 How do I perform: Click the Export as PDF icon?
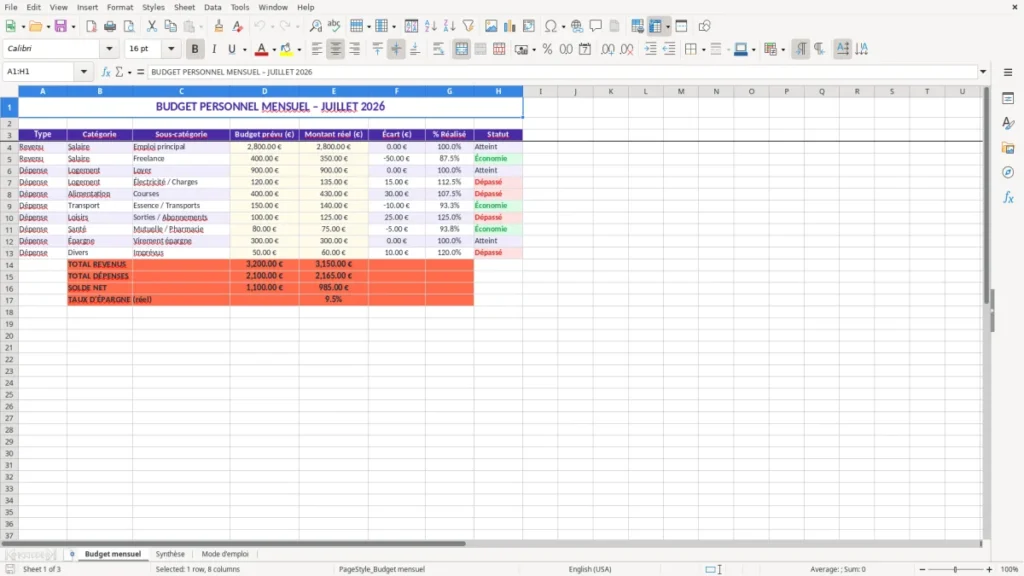[91, 26]
